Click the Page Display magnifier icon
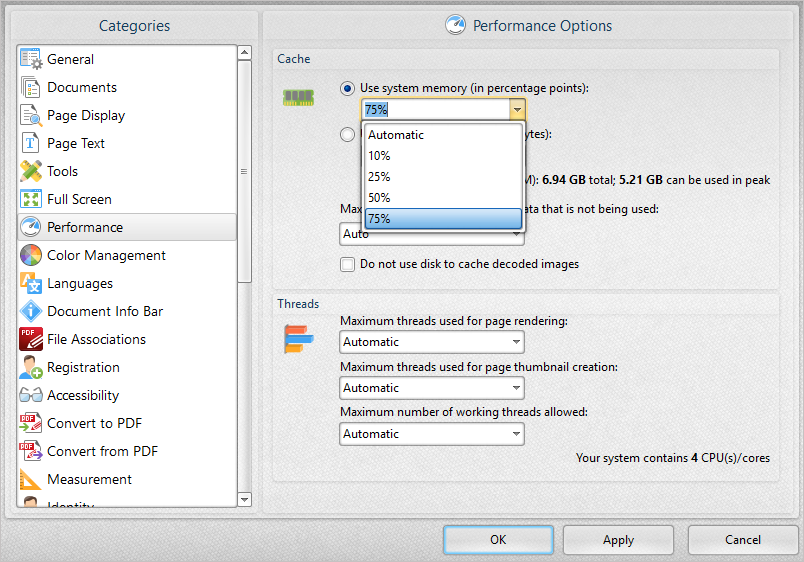The height and width of the screenshot is (562, 804). point(30,115)
